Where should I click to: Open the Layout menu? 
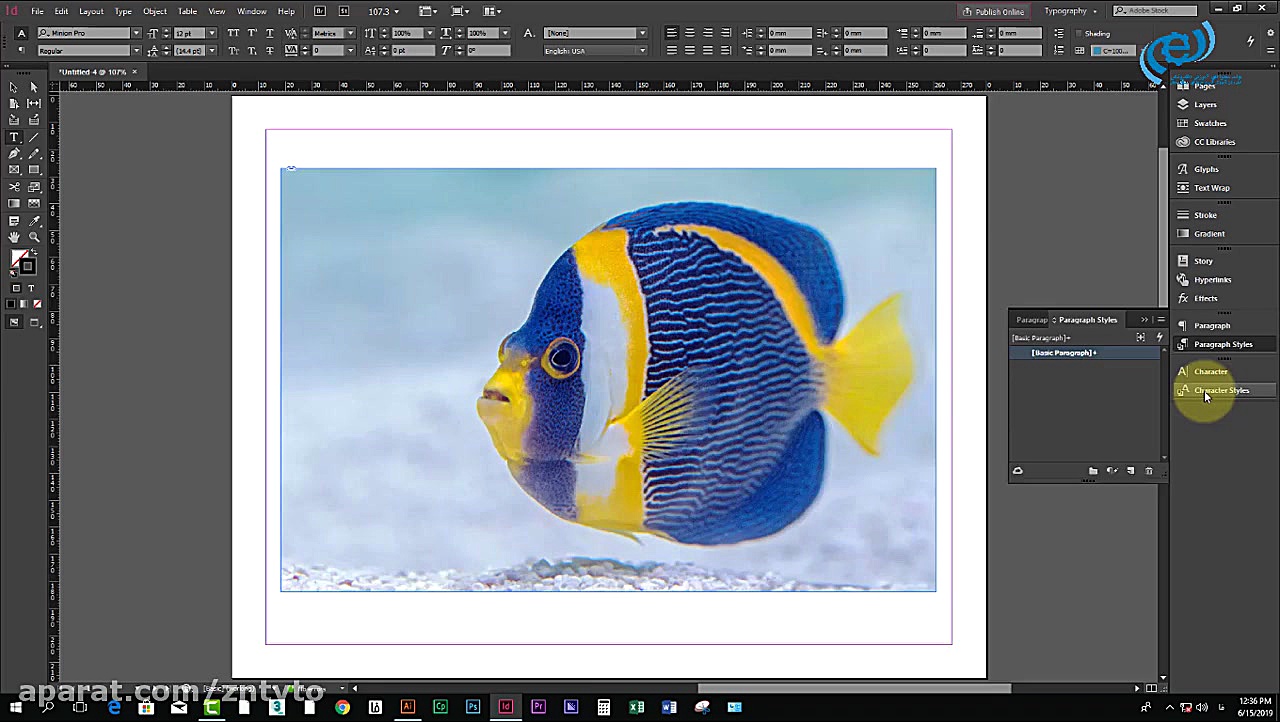[91, 11]
